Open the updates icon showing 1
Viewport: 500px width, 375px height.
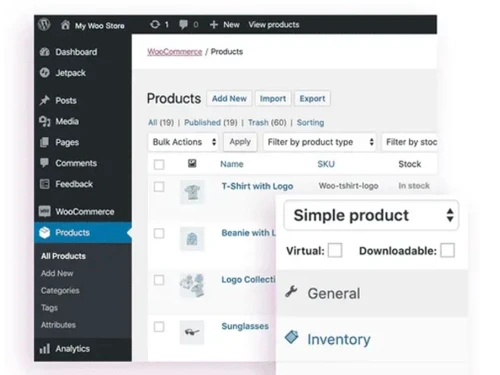[x=155, y=25]
